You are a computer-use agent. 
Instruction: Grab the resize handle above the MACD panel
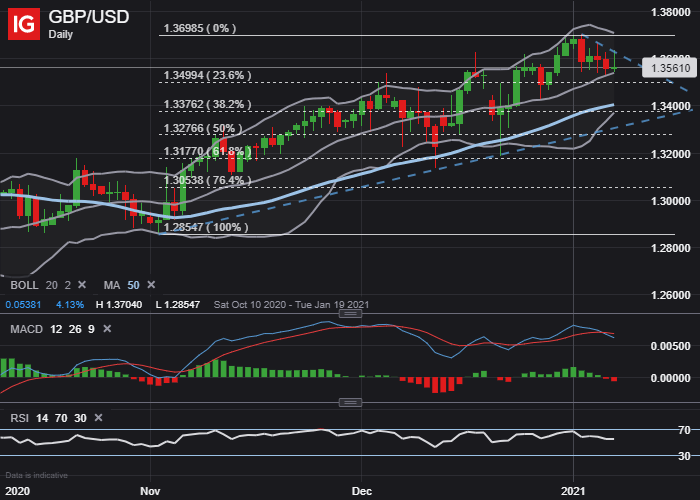pos(350,314)
